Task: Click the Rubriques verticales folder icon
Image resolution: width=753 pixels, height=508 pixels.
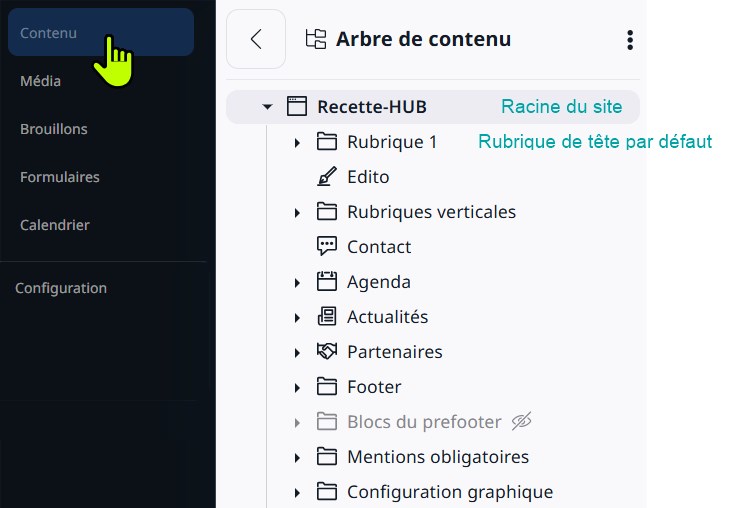Action: tap(327, 212)
